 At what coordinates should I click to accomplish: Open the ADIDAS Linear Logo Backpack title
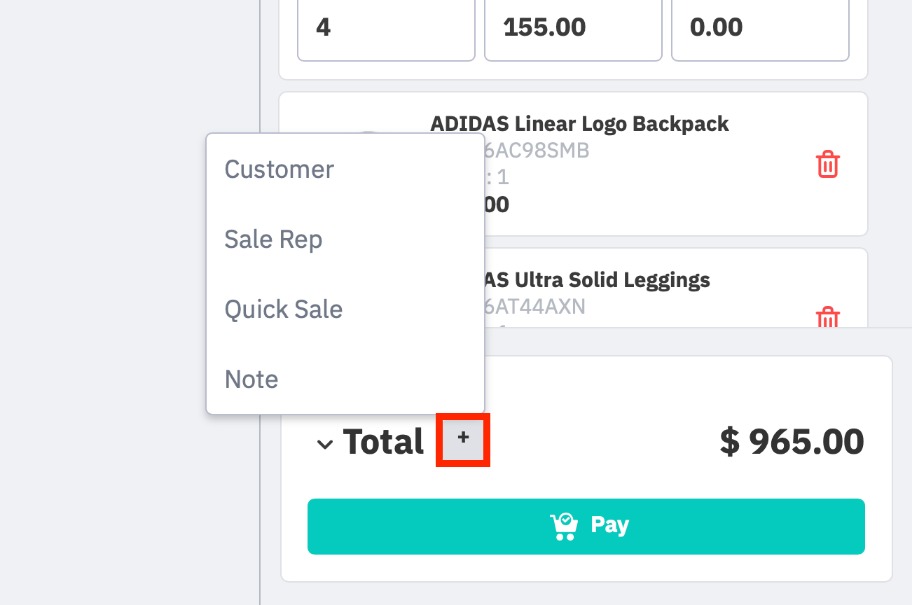click(x=580, y=124)
